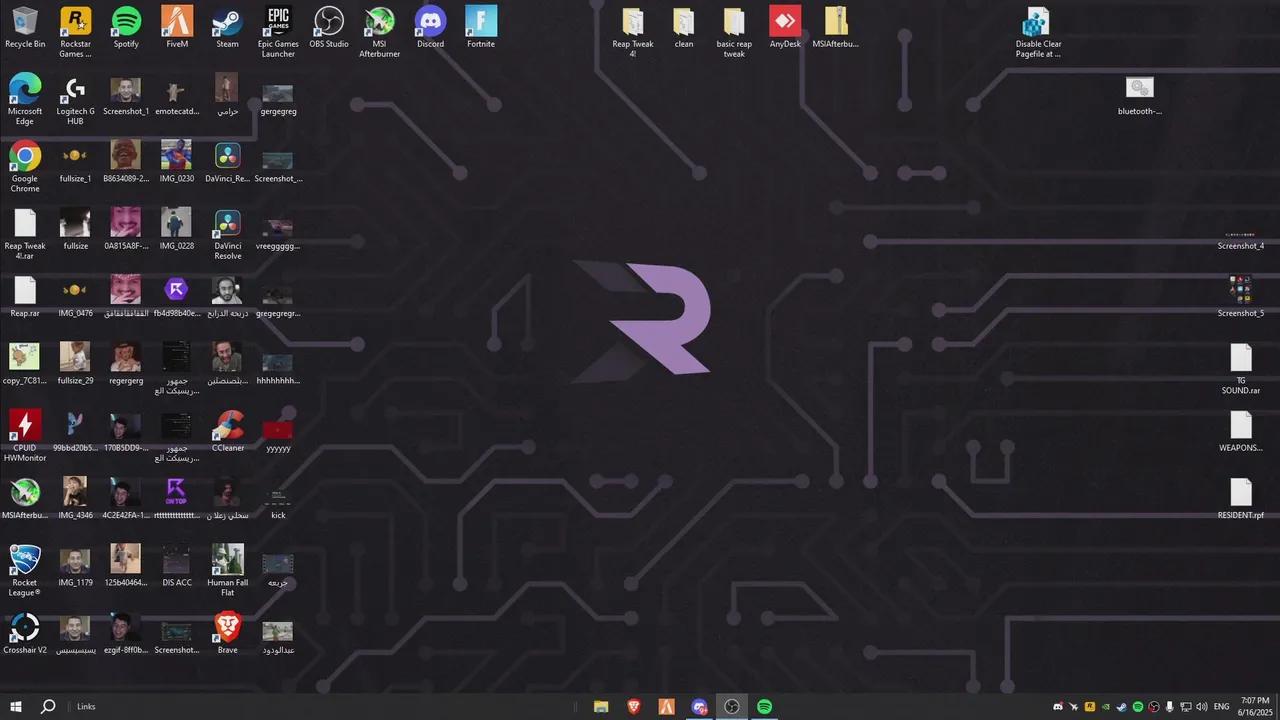The image size is (1280, 720).
Task: Open network settings from system tray
Action: [1186, 707]
